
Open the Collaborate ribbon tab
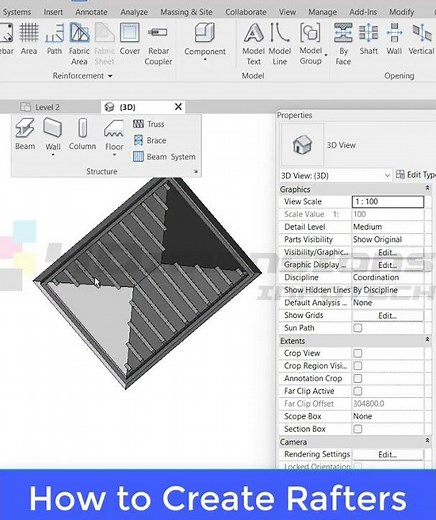pyautogui.click(x=246, y=12)
